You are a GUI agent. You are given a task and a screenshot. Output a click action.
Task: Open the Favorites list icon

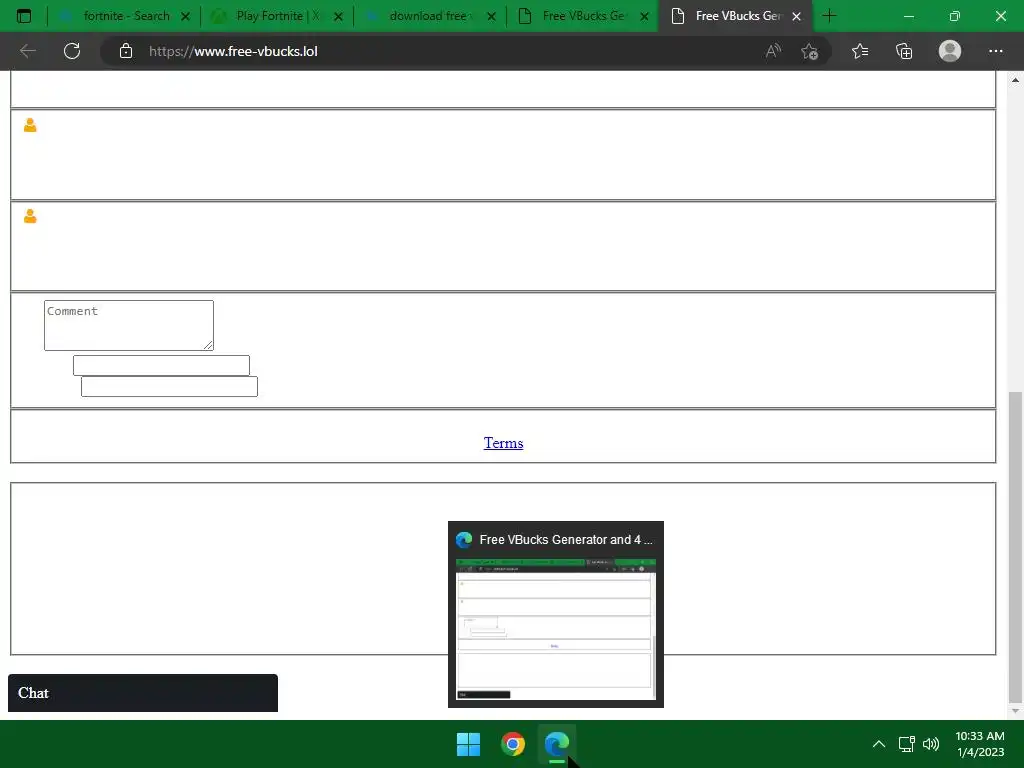(x=860, y=51)
